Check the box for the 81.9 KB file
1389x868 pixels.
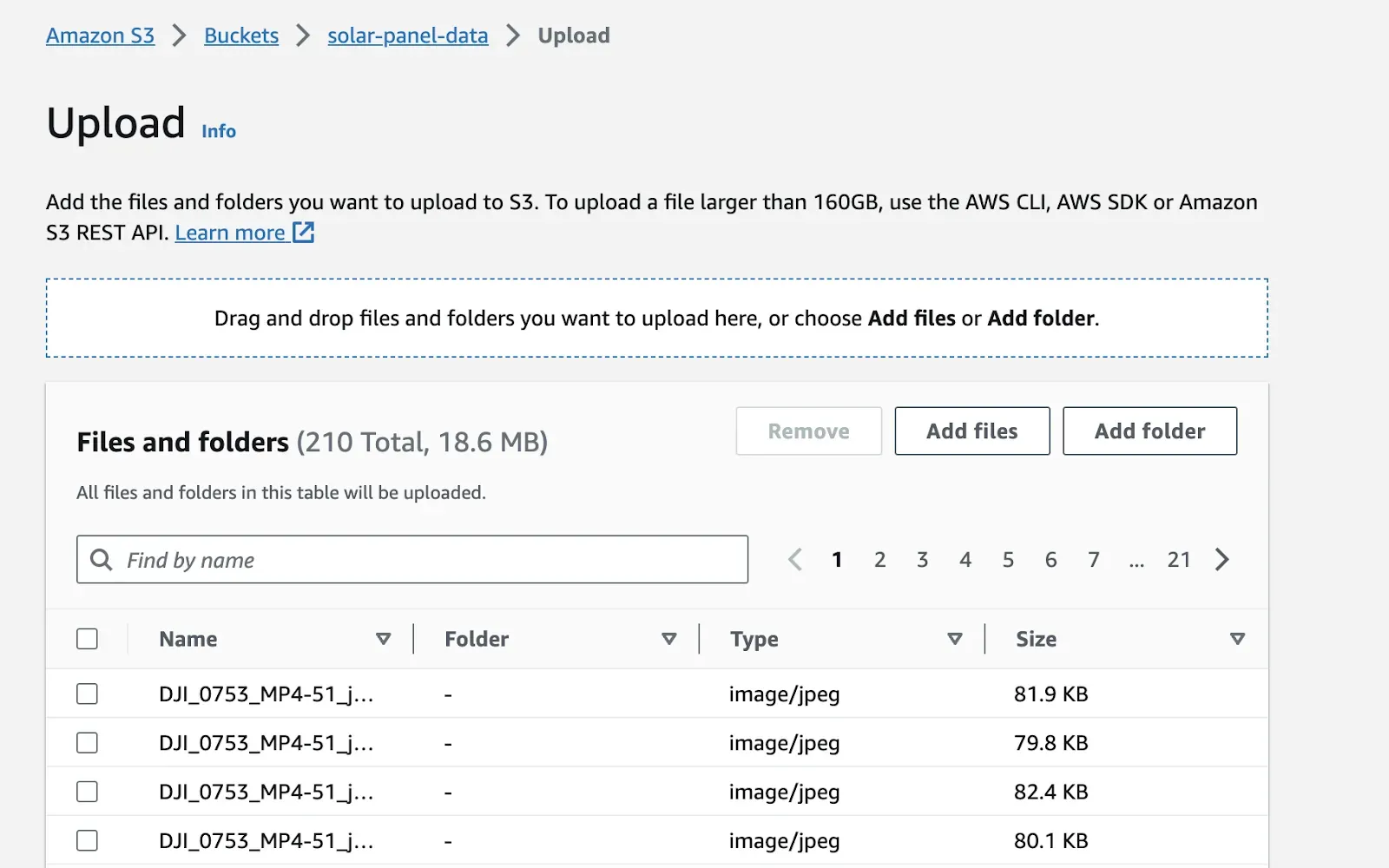tap(87, 694)
